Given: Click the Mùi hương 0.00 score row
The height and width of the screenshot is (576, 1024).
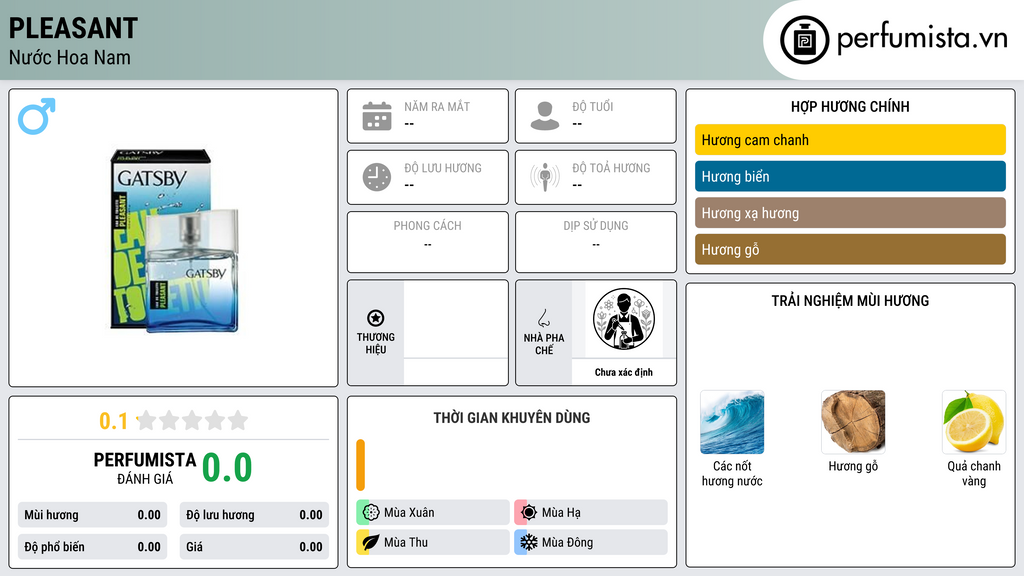Looking at the screenshot, I should [x=93, y=515].
